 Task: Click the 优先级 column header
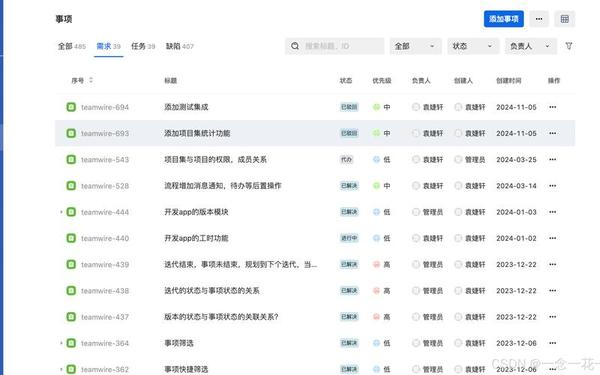382,80
